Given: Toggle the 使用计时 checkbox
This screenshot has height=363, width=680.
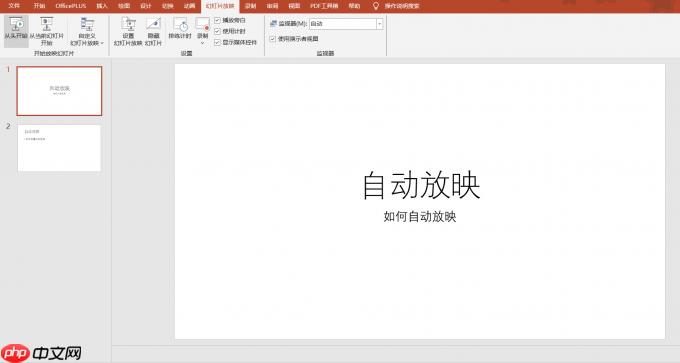Looking at the screenshot, I should [x=218, y=31].
